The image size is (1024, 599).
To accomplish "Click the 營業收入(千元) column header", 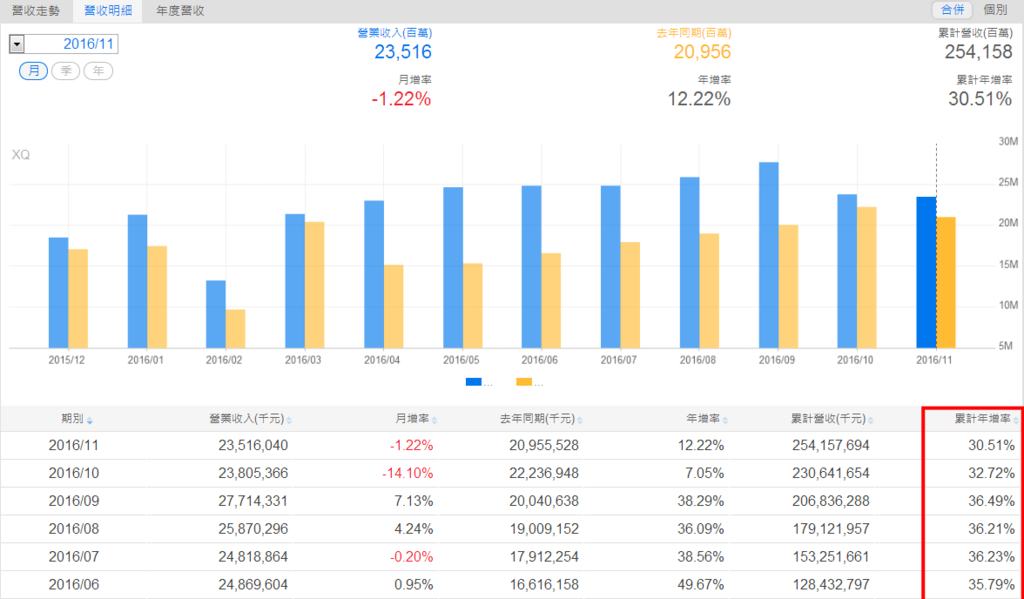I will click(x=247, y=419).
